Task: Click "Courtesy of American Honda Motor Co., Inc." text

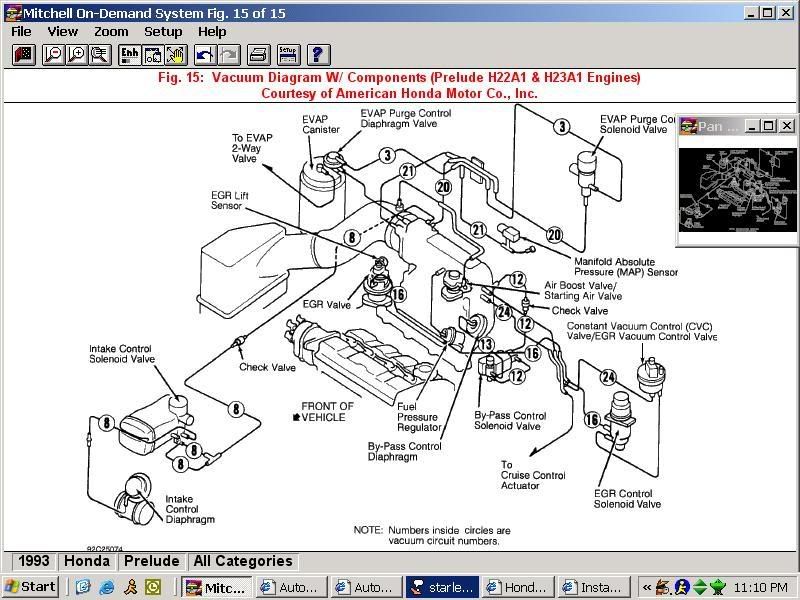Action: [399, 93]
